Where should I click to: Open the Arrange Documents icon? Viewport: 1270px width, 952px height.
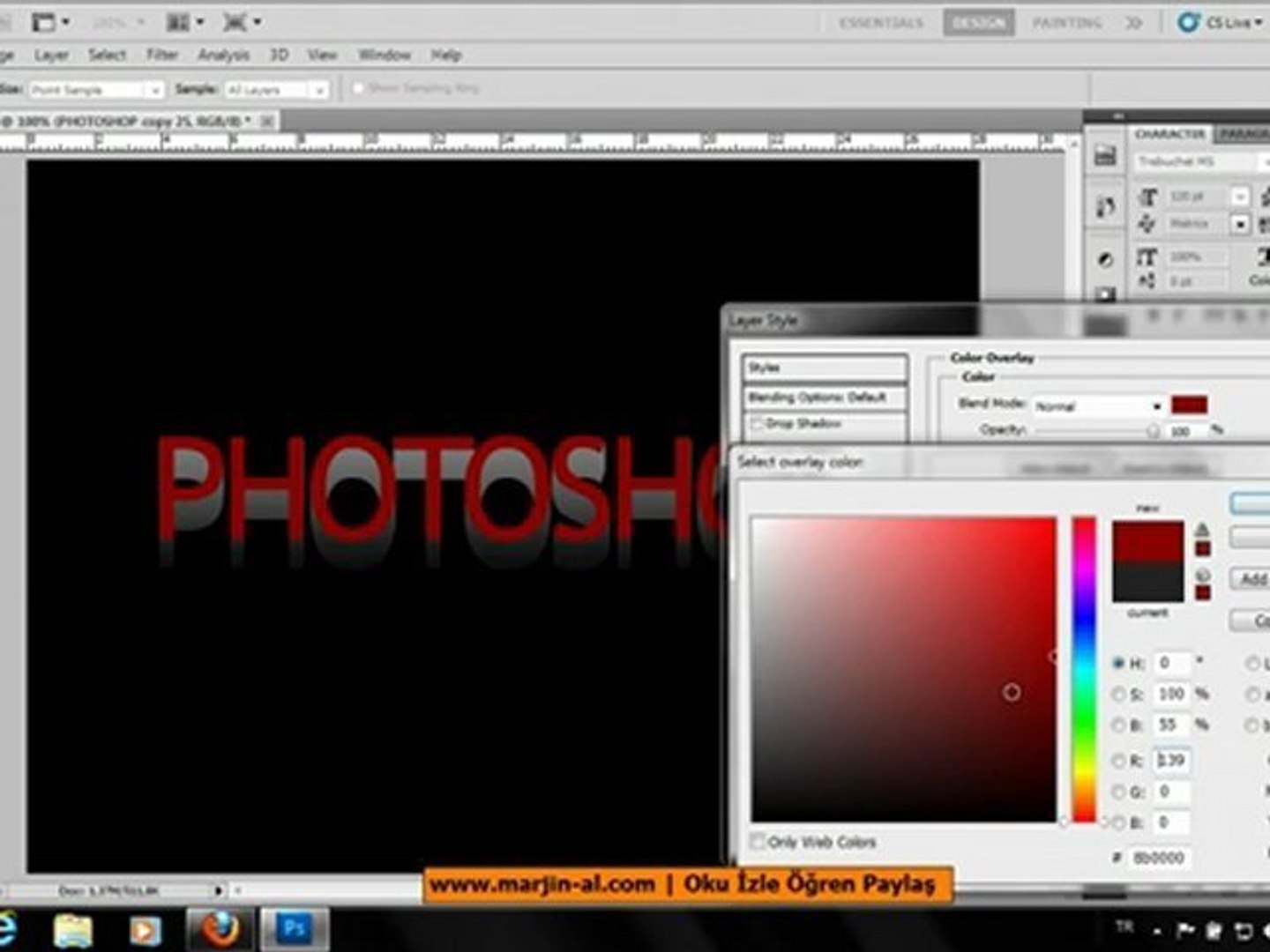185,22
